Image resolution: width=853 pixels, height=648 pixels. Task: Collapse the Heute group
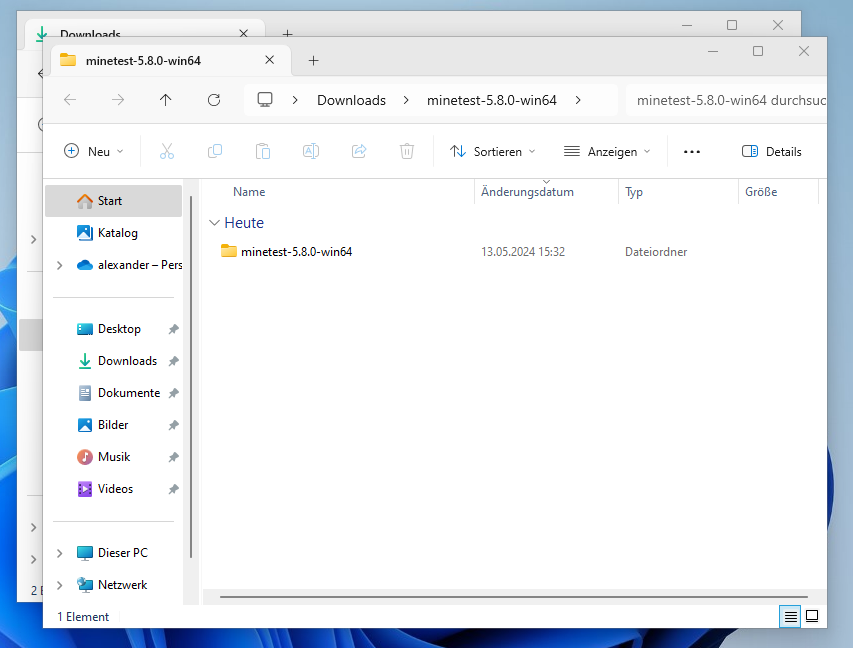click(x=214, y=223)
